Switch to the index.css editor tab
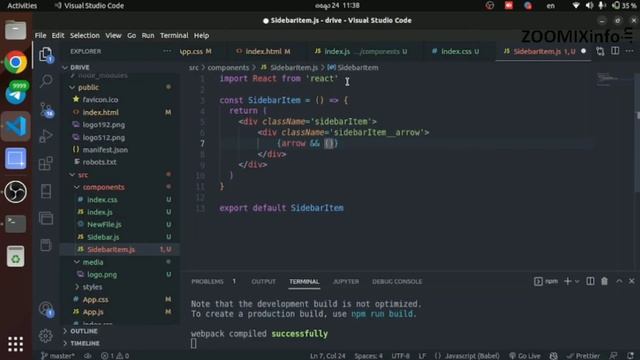640x360 pixels. 456,51
